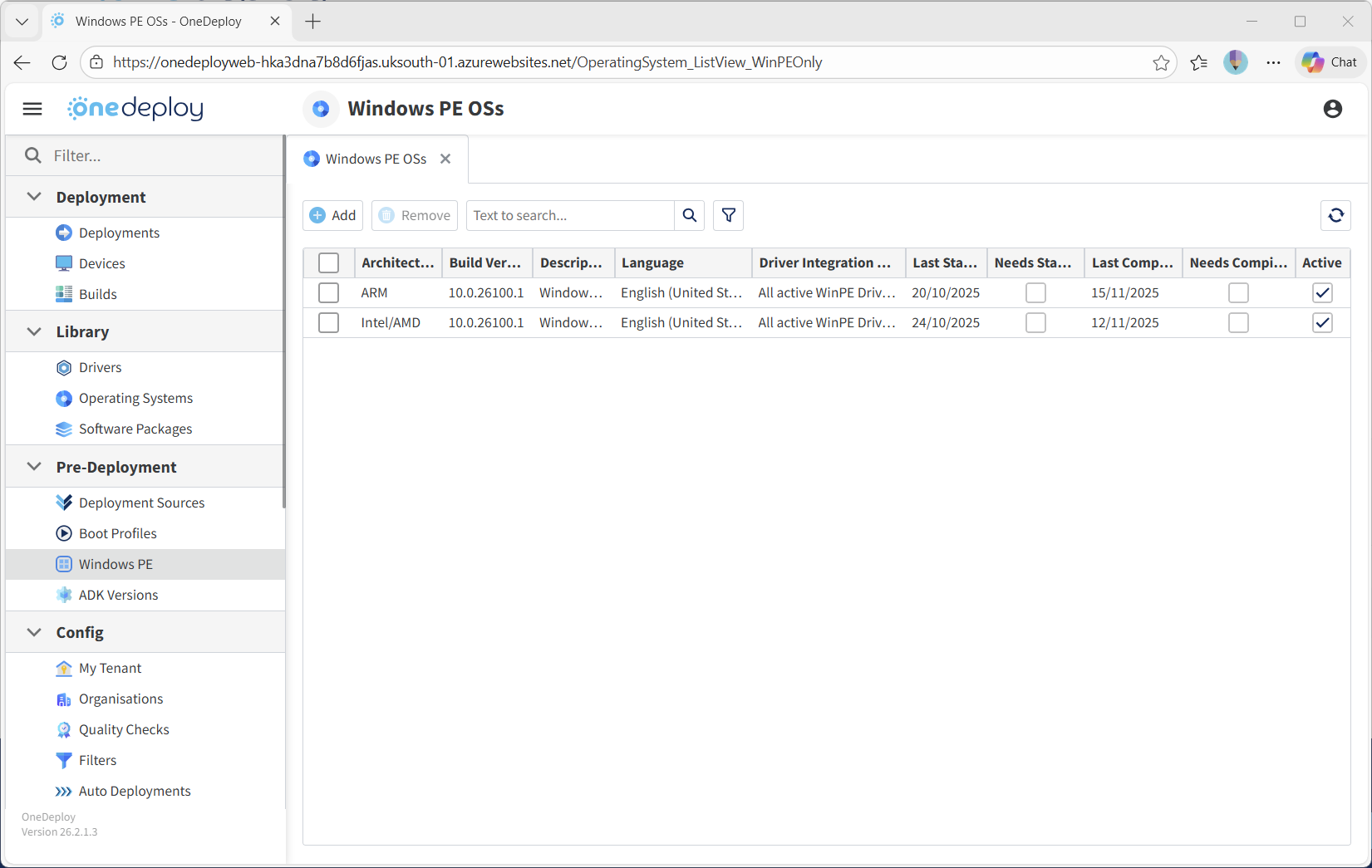
Task: Open Drivers in the Library section
Action: pyautogui.click(x=100, y=367)
